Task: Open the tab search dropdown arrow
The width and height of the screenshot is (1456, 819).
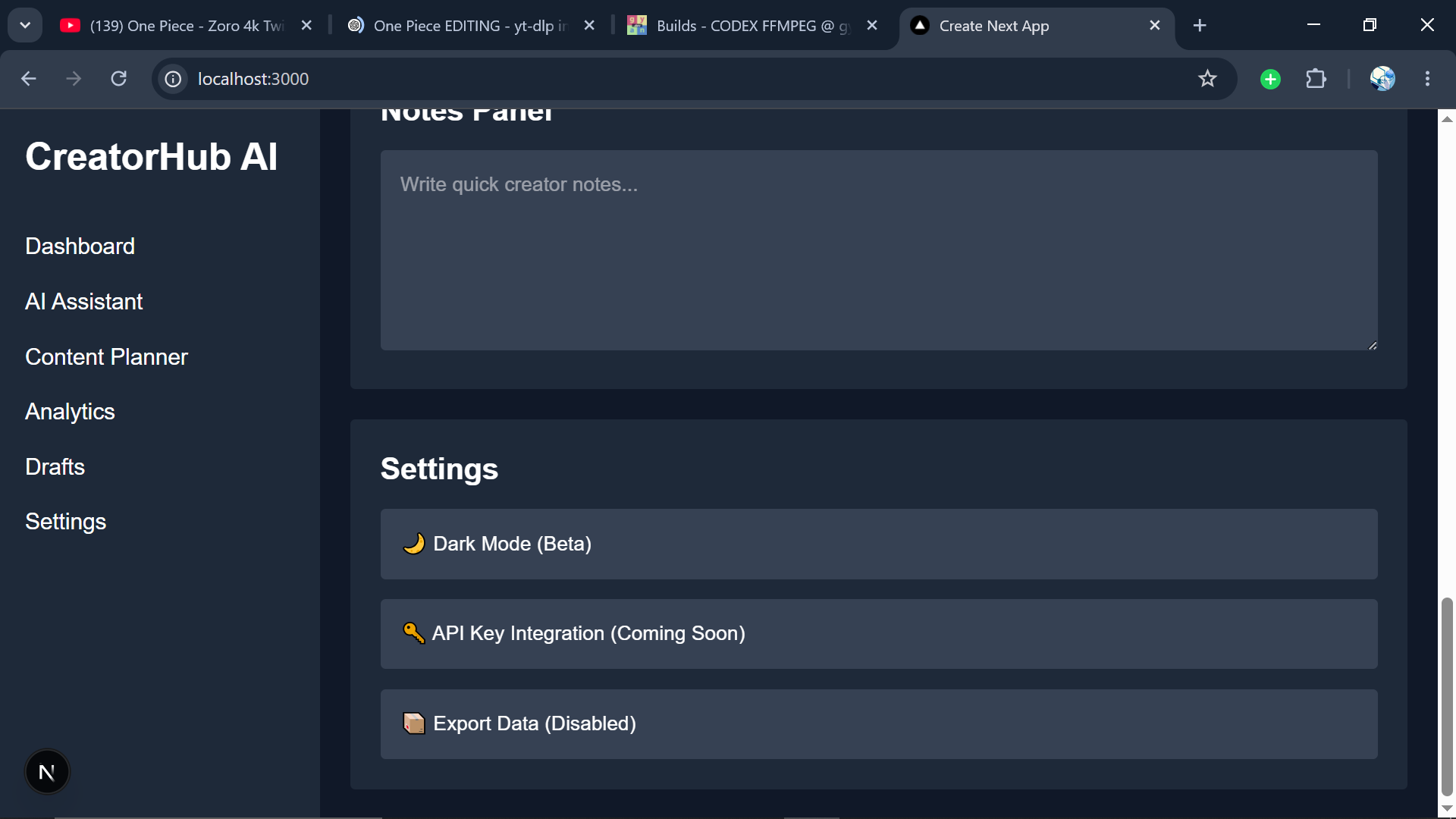Action: (25, 25)
